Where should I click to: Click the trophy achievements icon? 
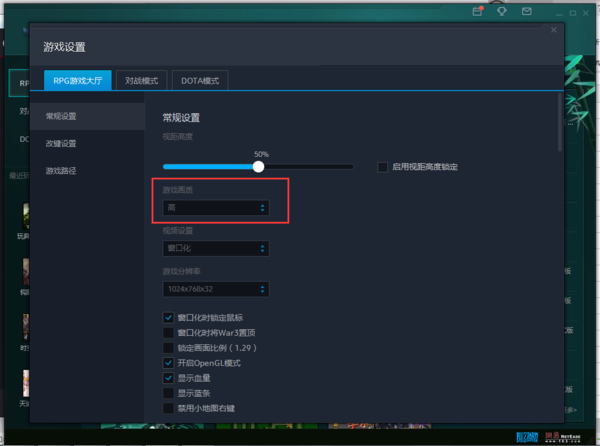pos(501,12)
